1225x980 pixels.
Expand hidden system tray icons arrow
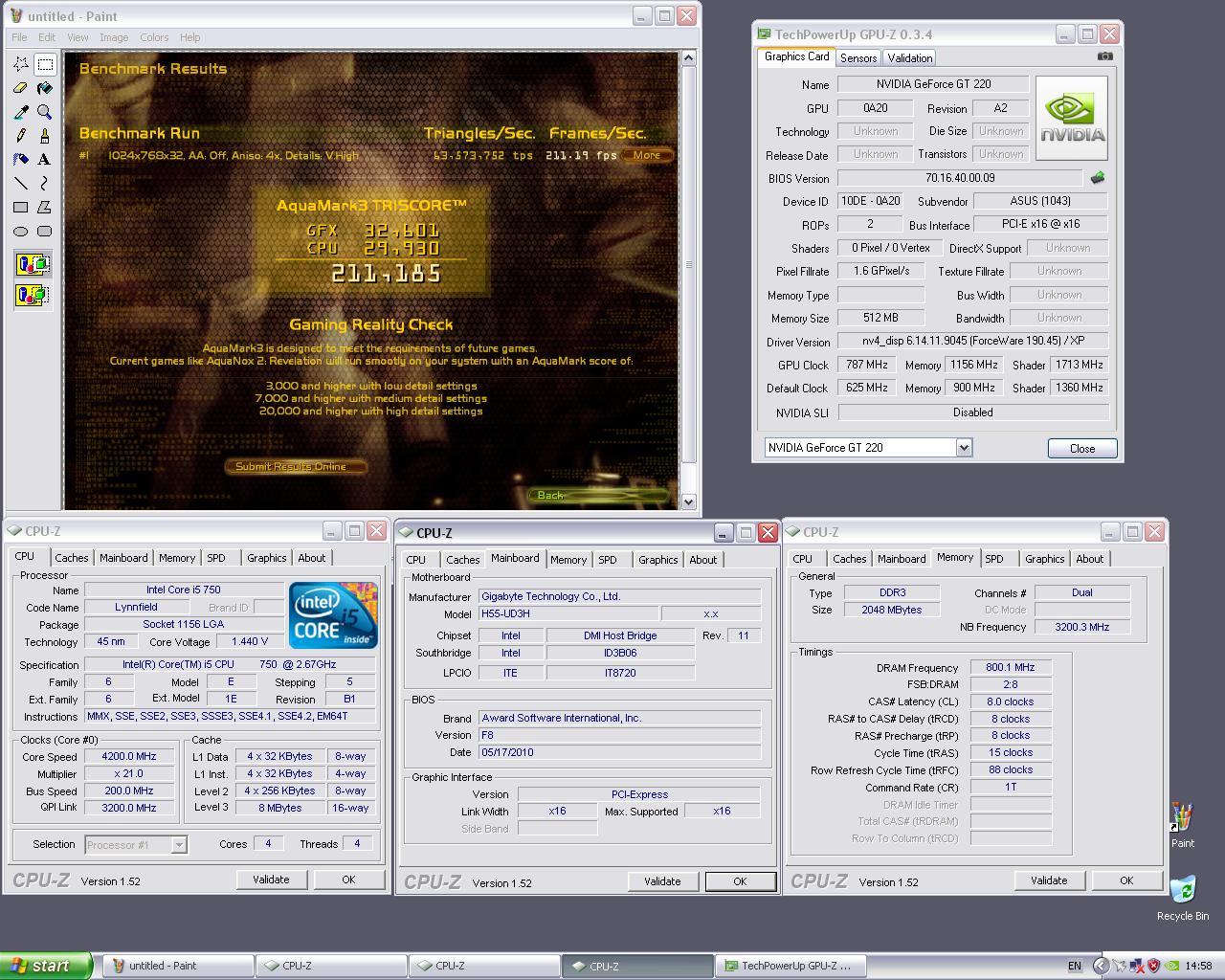(1101, 966)
